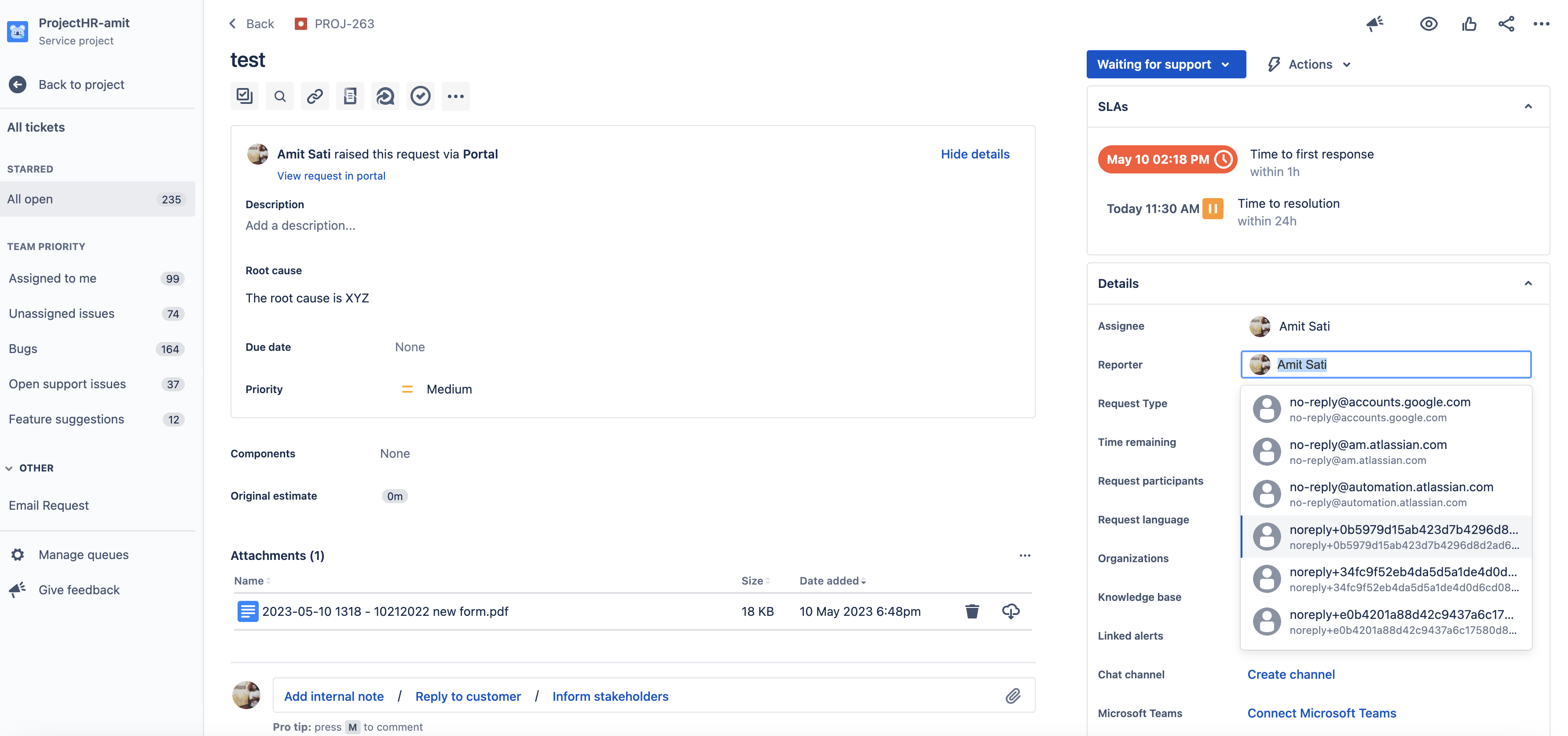Image resolution: width=1568 pixels, height=736 pixels.
Task: Click the add child checklist icon
Action: [x=245, y=96]
